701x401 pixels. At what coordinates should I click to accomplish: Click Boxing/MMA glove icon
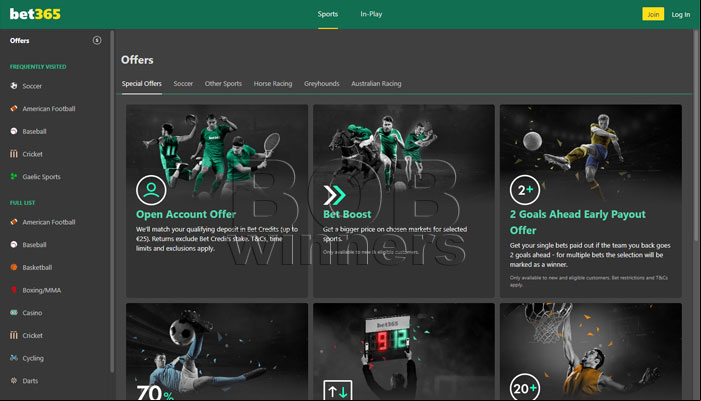click(x=14, y=290)
